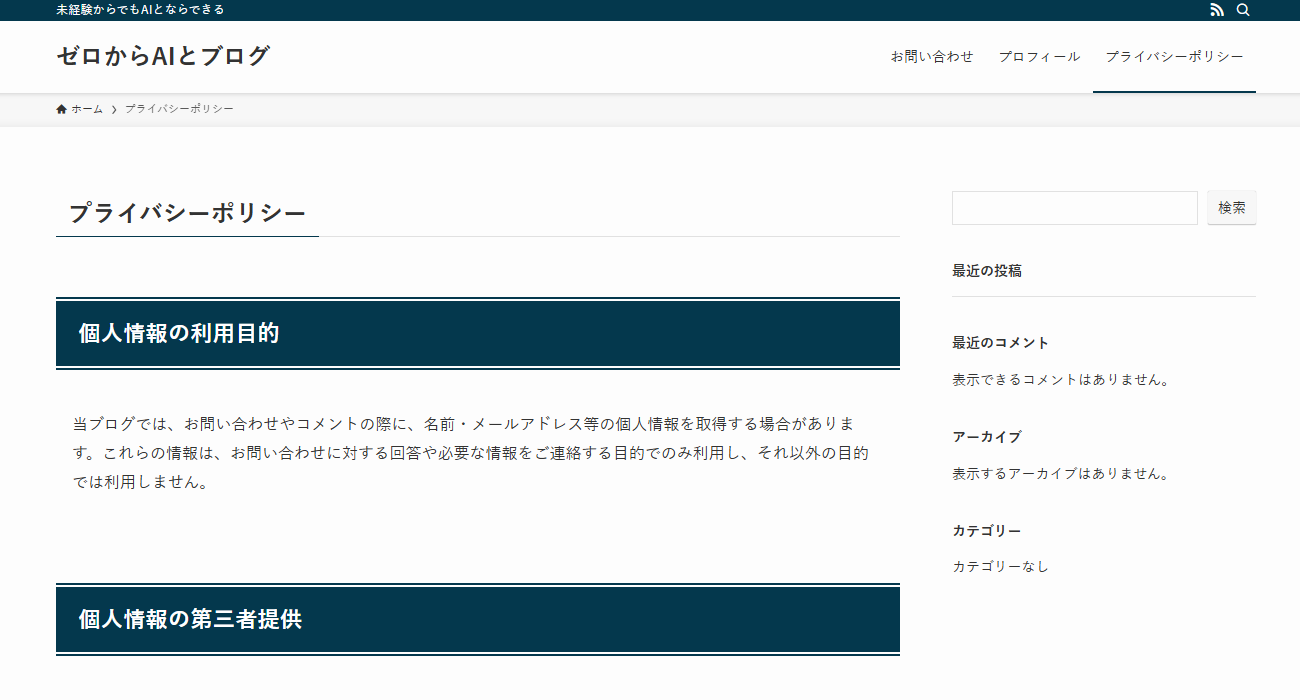Click the tagline 未経験からでもAIとならできる
This screenshot has height=700, width=1300.
(x=140, y=10)
